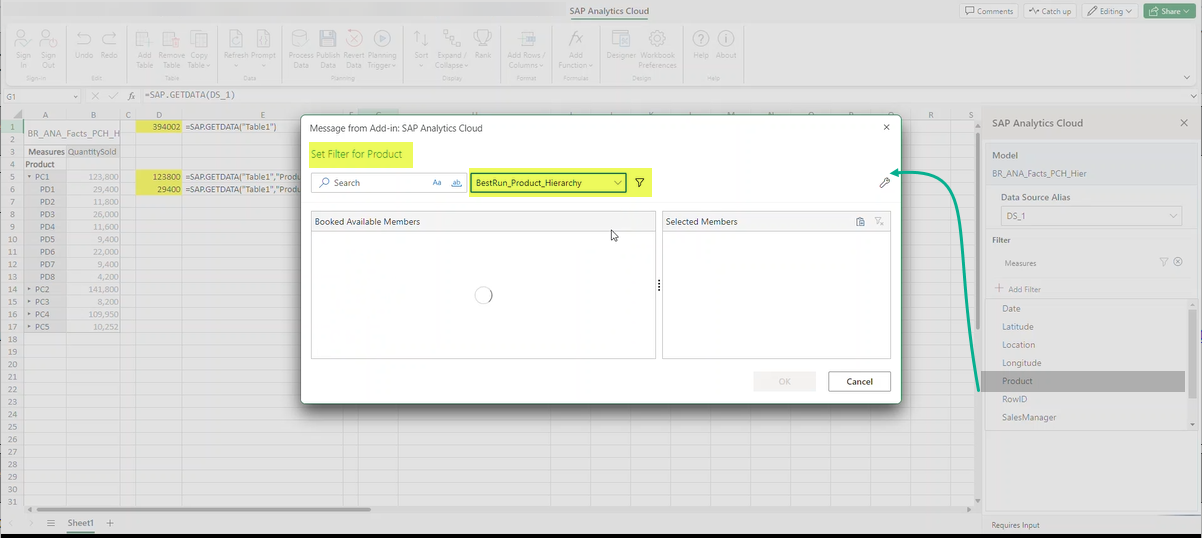Click the clear filter icon in Selected Members

(879, 222)
